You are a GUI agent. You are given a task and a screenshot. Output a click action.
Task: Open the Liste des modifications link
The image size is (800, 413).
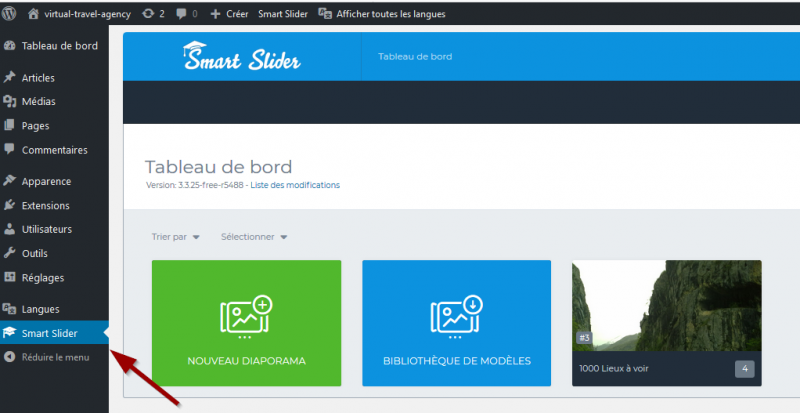click(295, 185)
